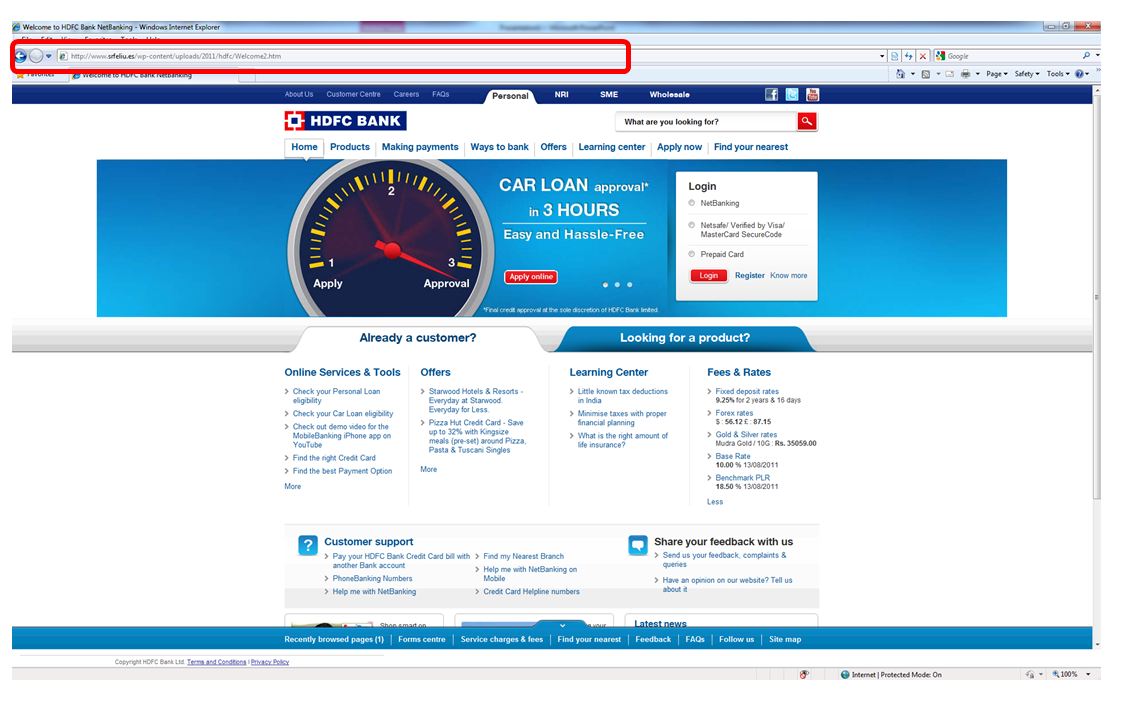Click the blue Help question mark icon

1080,74
